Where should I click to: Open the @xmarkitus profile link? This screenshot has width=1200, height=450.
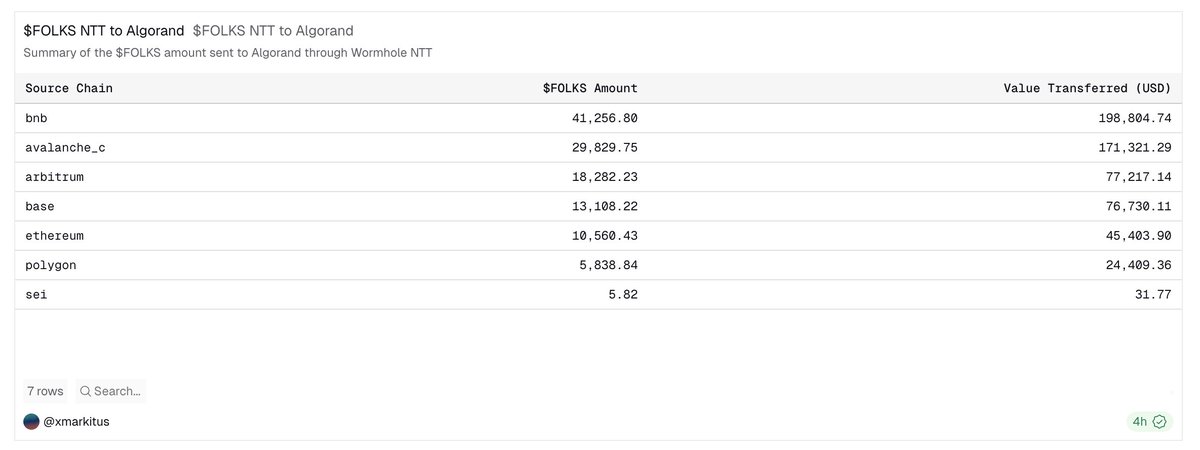(x=76, y=422)
